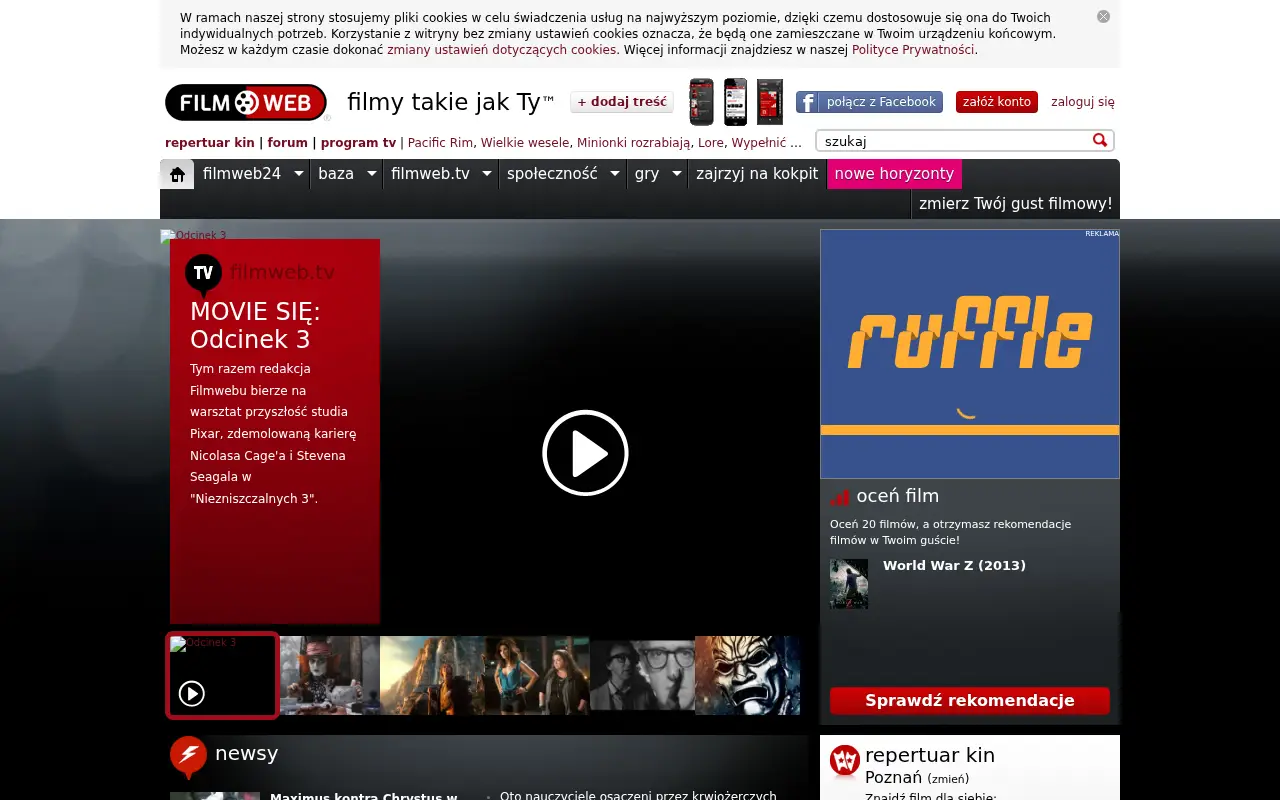Expand the gry dropdown arrow
Image resolution: width=1280 pixels, height=800 pixels.
[x=676, y=174]
